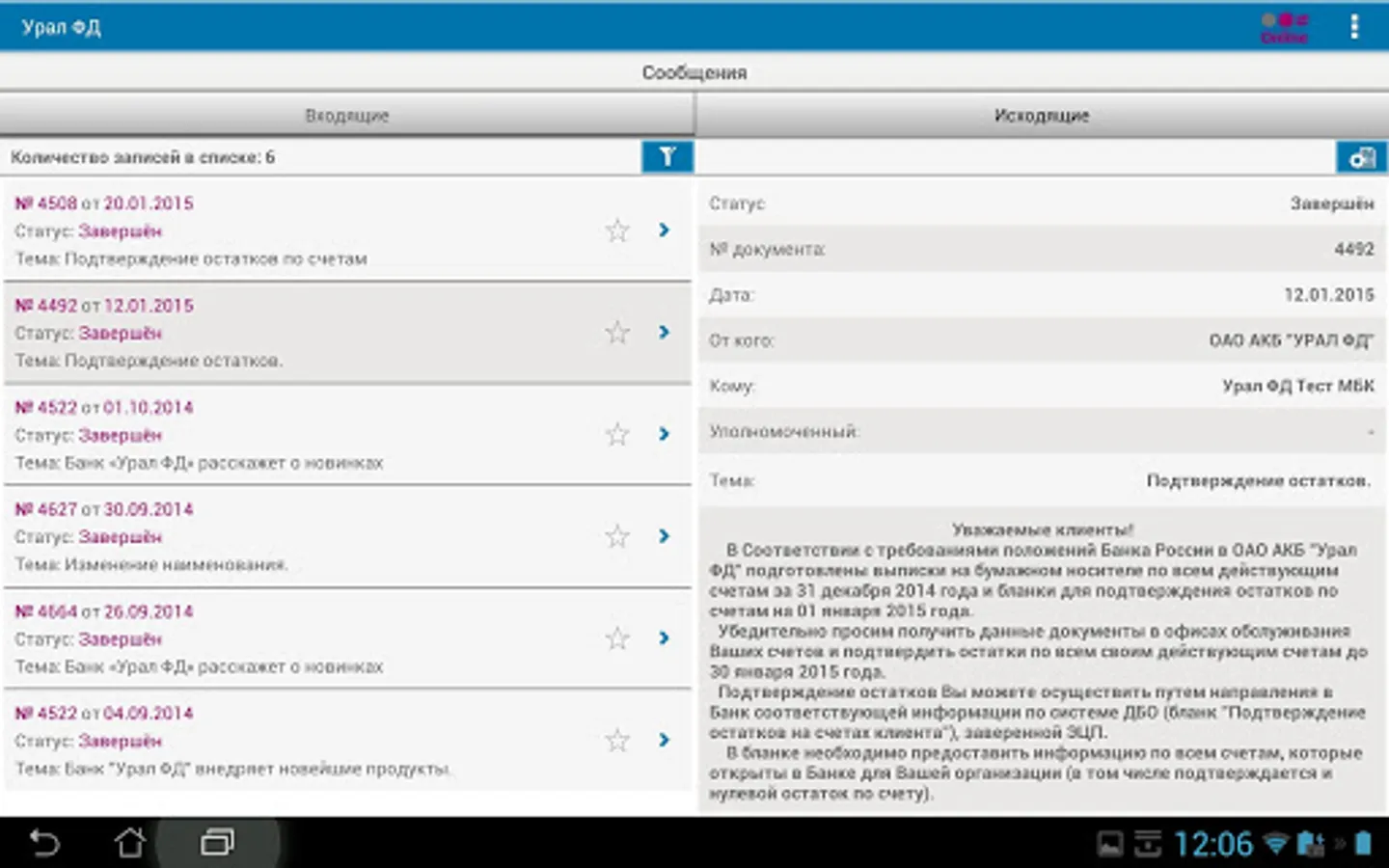The height and width of the screenshot is (868, 1389).
Task: Tap the message body starting Уважаемые клиенты
Action: tap(1042, 662)
